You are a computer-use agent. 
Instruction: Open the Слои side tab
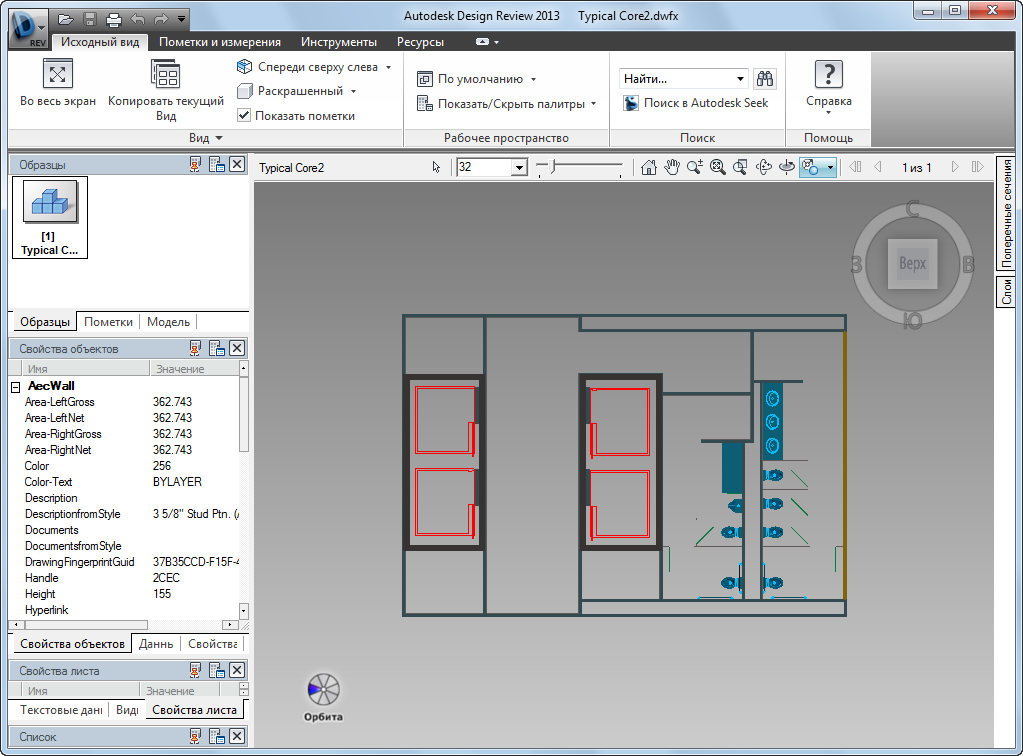(x=1007, y=292)
